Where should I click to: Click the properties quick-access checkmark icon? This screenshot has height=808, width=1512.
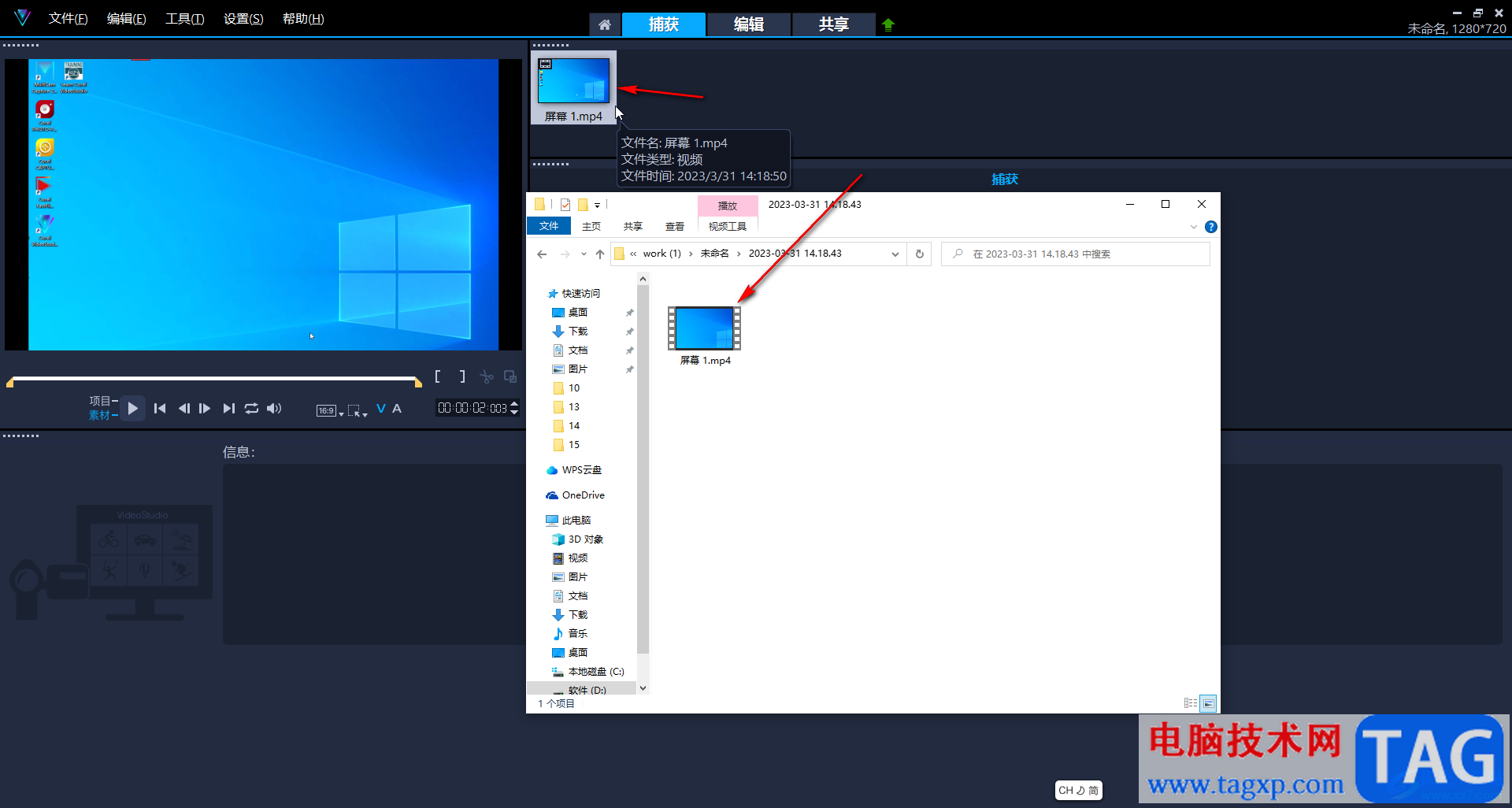point(565,205)
